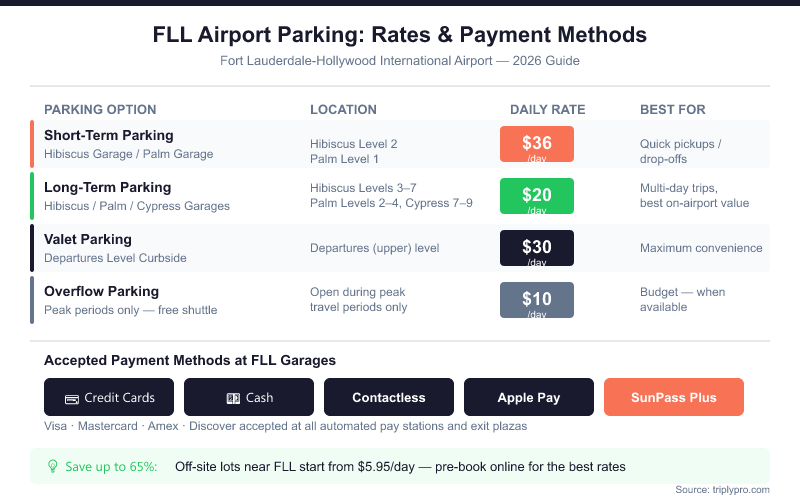Select the Contactless payment button
The height and width of the screenshot is (500, 800).
(389, 397)
